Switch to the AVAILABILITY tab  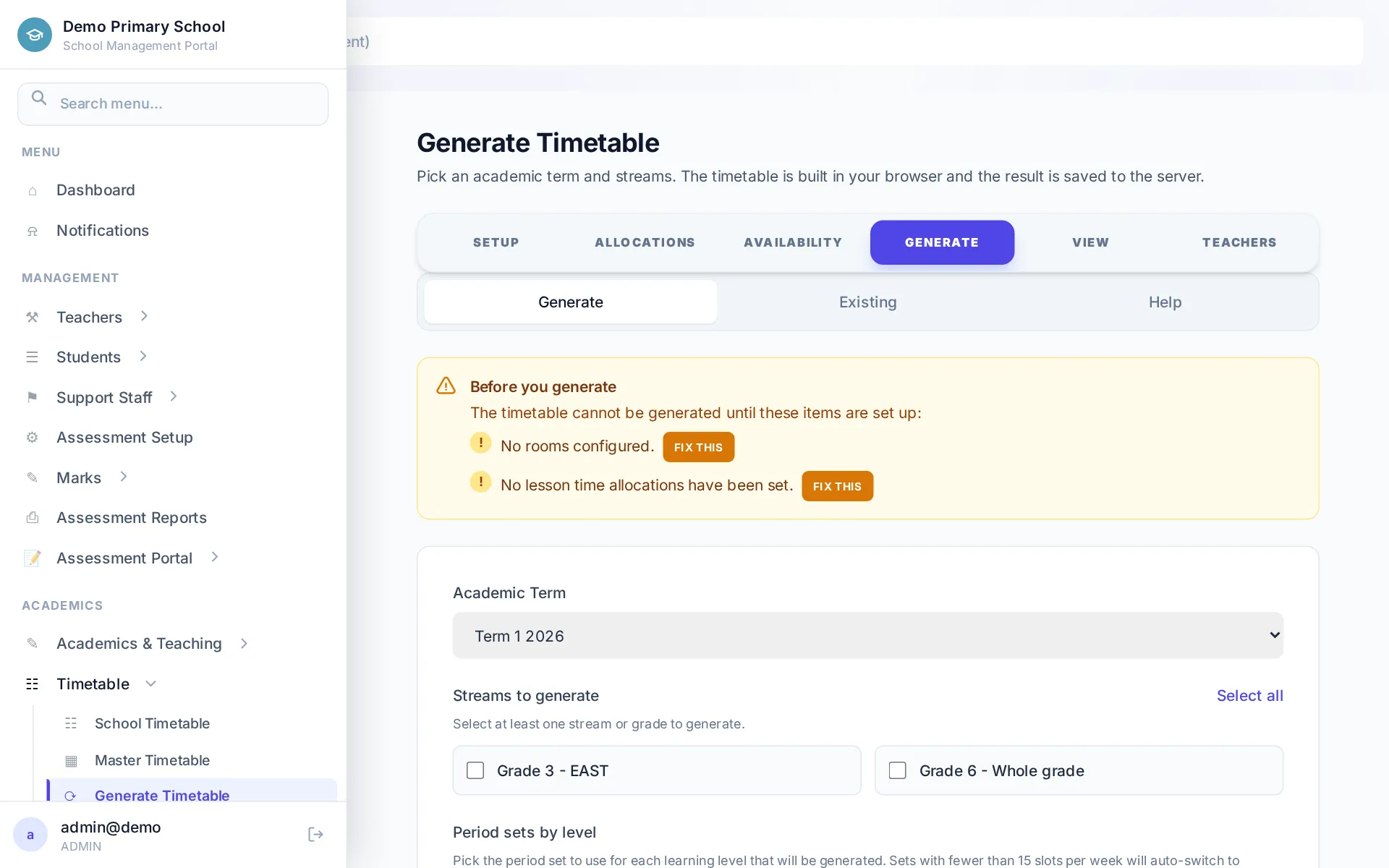pyautogui.click(x=793, y=242)
